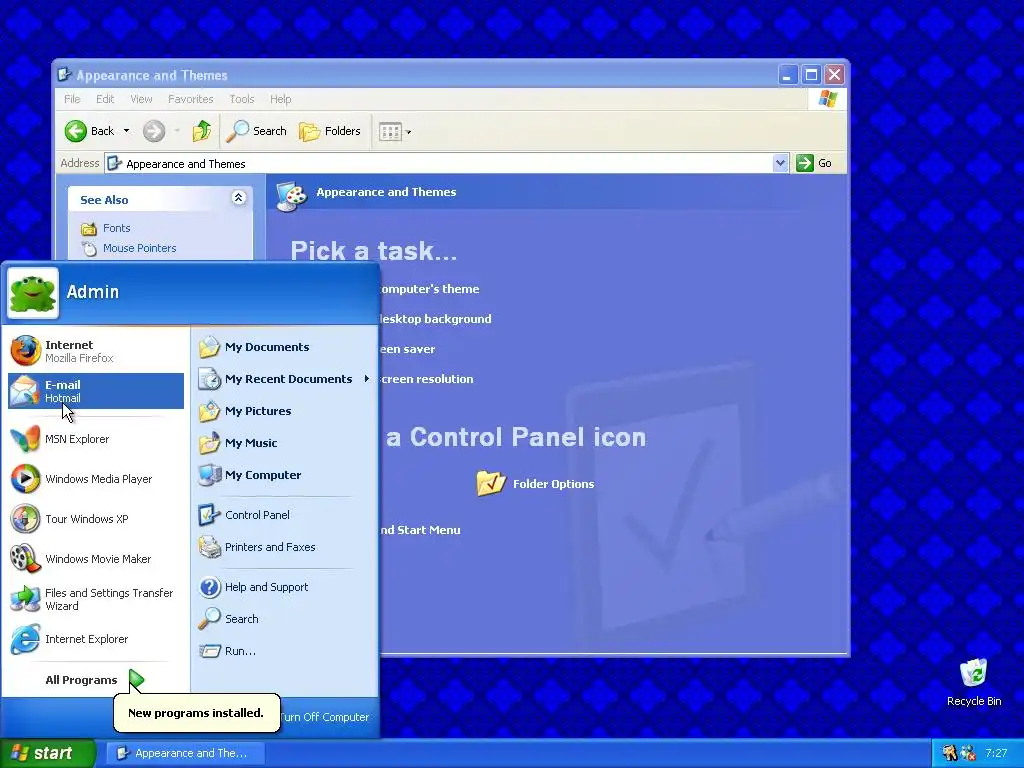Image resolution: width=1024 pixels, height=768 pixels.
Task: Open the Run... dialog
Action: pyautogui.click(x=284, y=650)
